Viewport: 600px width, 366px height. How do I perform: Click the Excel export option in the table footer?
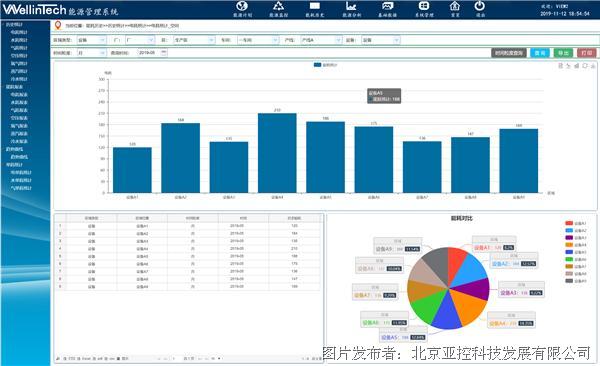click(84, 359)
